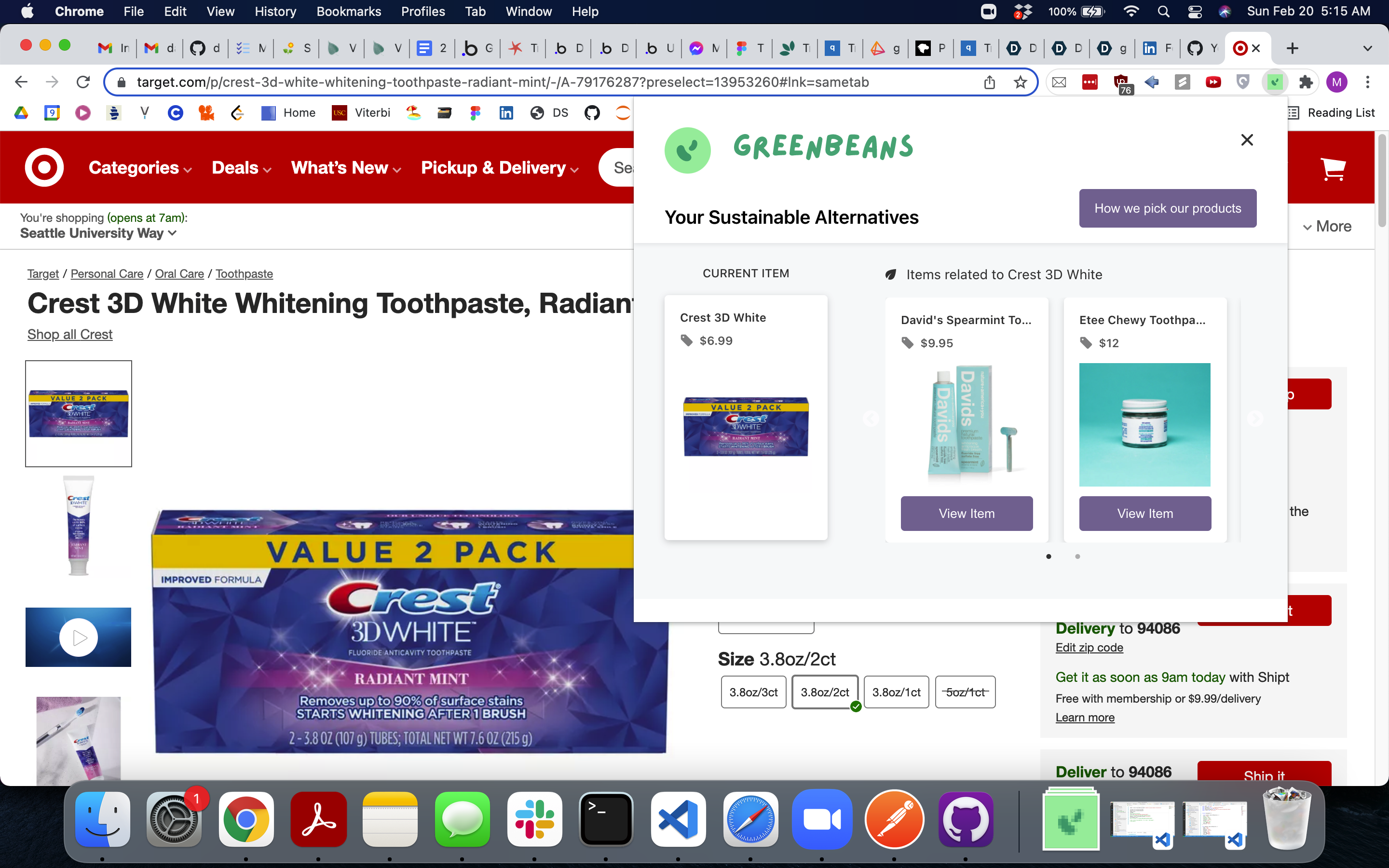Viewport: 1389px width, 868px height.
Task: Expand the Categories dropdown menu
Action: pos(139,168)
